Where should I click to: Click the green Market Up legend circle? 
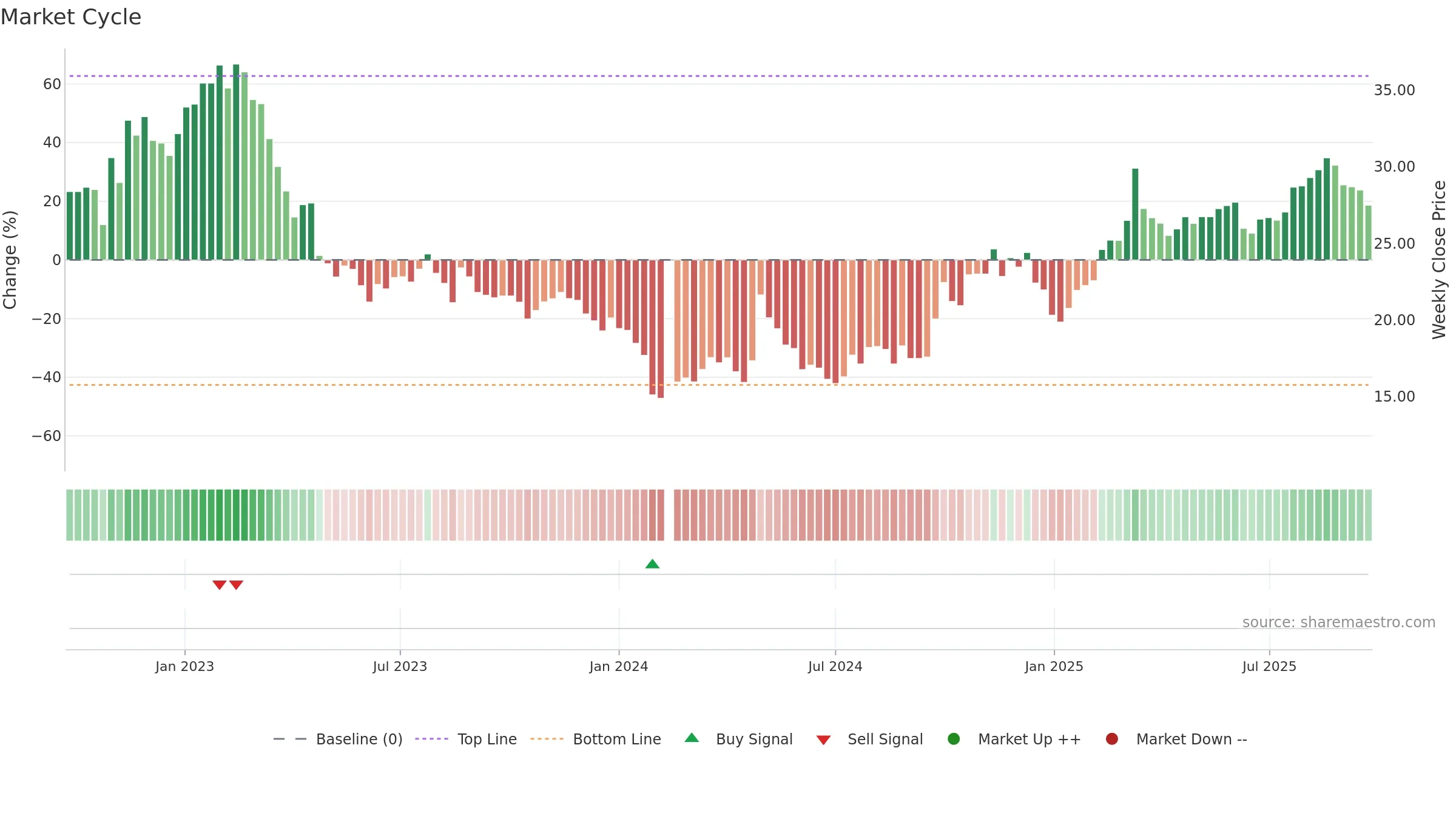[x=954, y=739]
